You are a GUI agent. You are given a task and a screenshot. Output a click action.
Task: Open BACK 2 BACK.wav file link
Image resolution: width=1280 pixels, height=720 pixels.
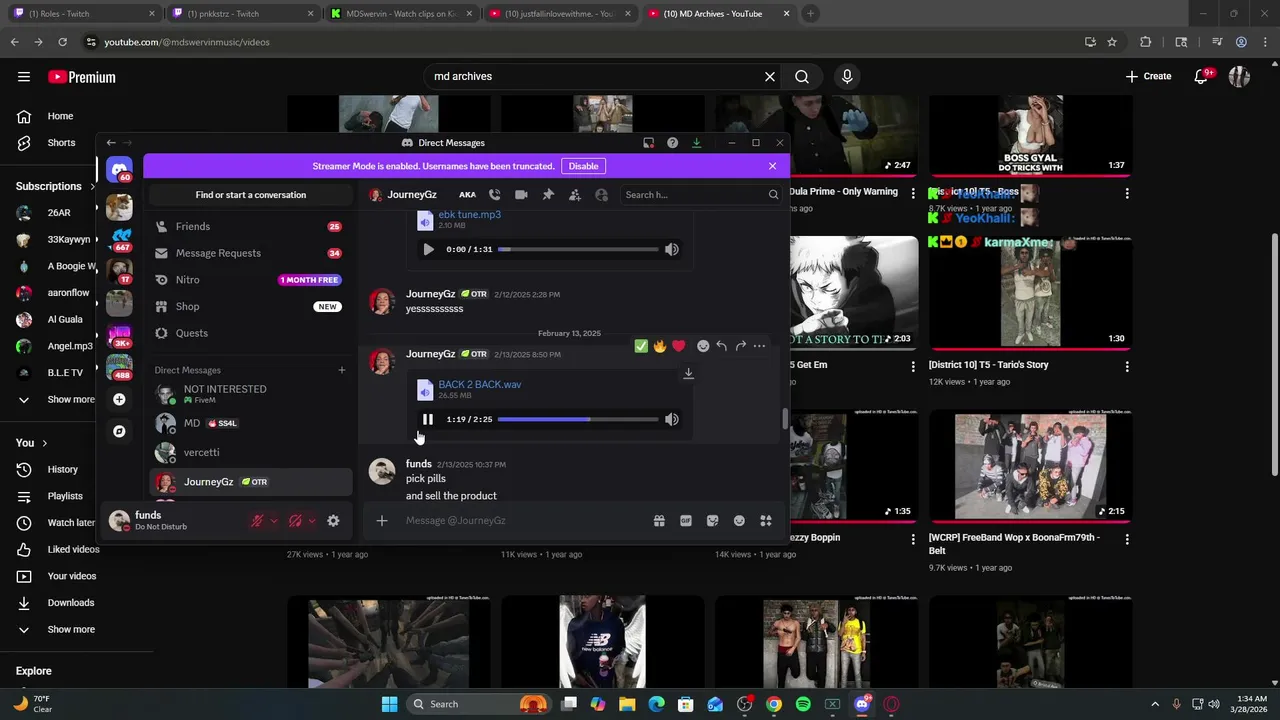(x=479, y=384)
